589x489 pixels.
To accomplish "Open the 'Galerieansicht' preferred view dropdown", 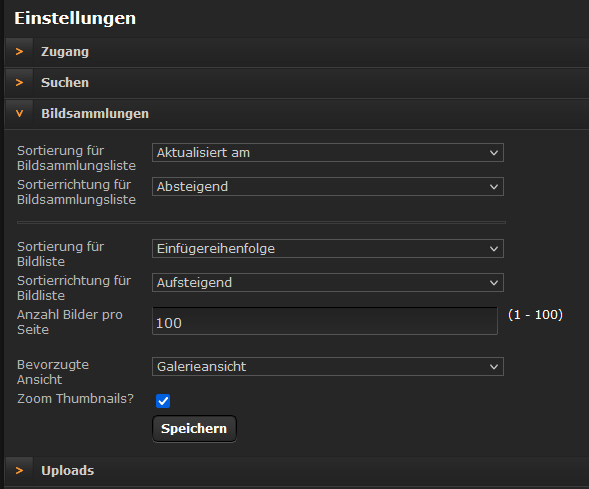I will coord(328,367).
